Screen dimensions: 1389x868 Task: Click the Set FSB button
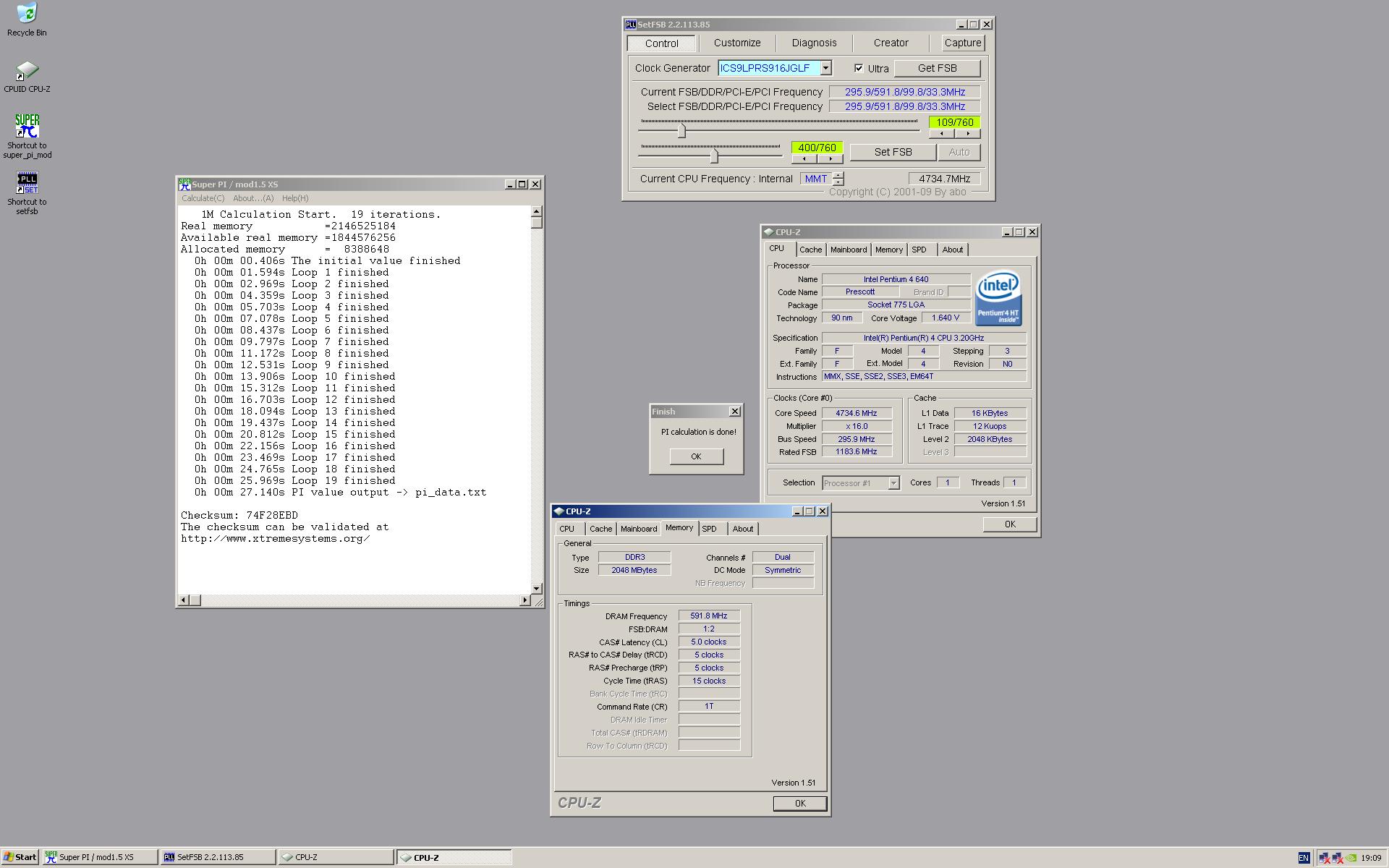coord(893,152)
